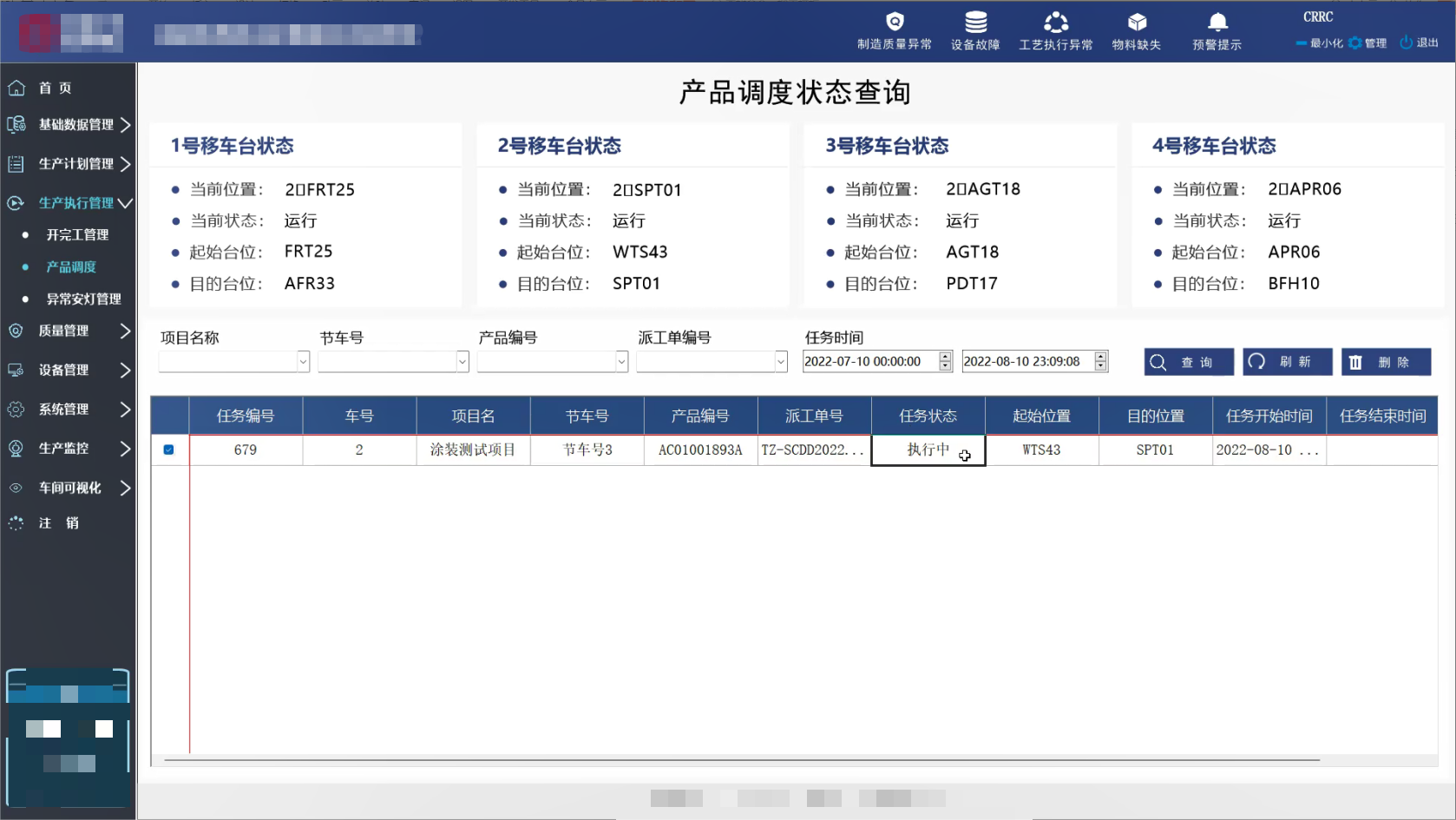This screenshot has width=1456, height=820.
Task: Open the 派工单编号 dropdown
Action: (x=781, y=361)
